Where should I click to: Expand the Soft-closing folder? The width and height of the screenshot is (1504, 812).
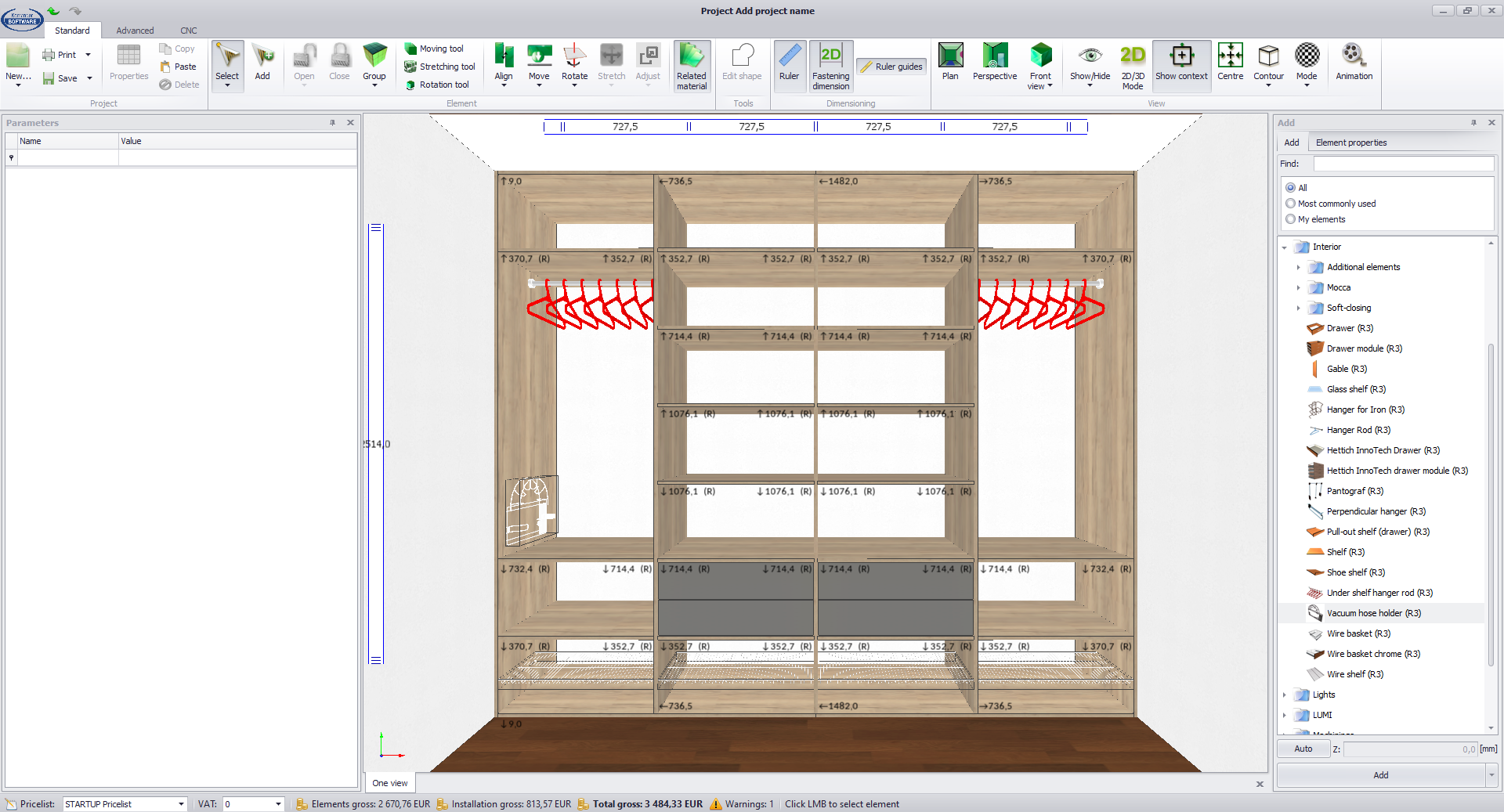(x=1298, y=308)
